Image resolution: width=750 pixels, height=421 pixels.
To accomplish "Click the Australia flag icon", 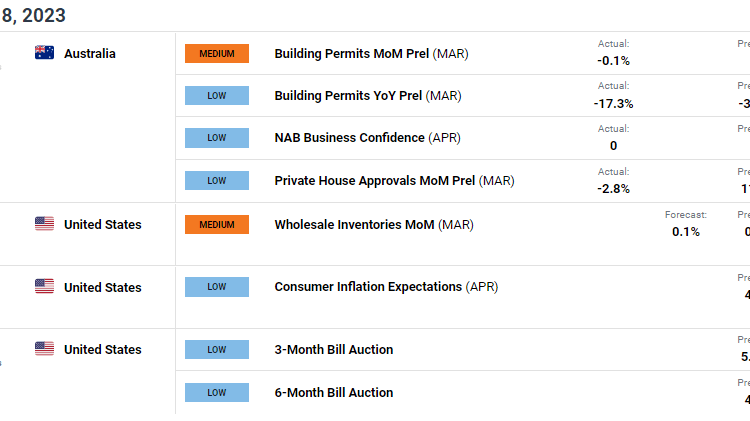I will click(44, 53).
